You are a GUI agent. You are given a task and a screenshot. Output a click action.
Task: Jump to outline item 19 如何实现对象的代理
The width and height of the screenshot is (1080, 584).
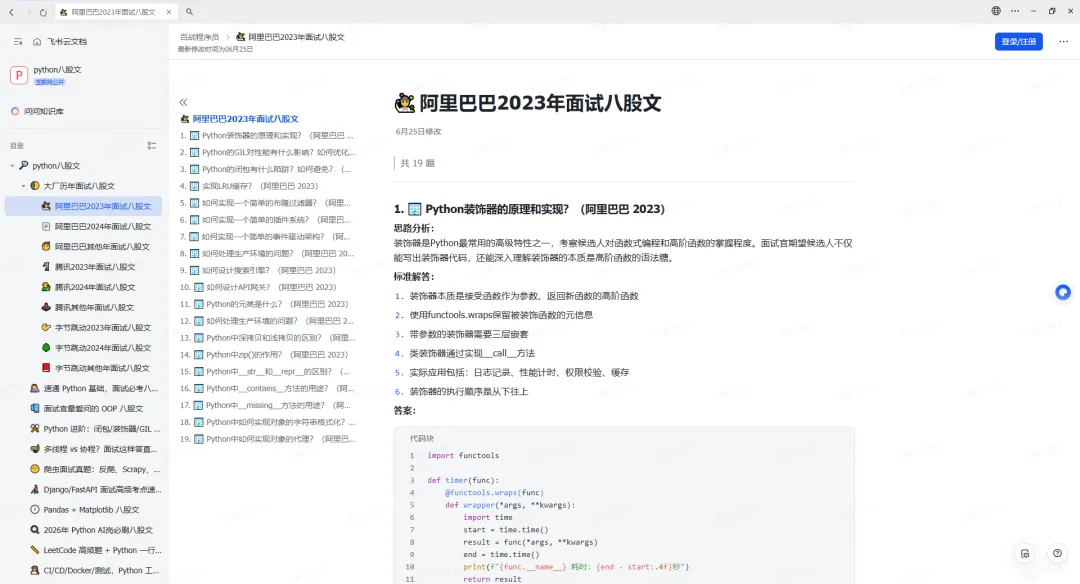[x=280, y=439]
